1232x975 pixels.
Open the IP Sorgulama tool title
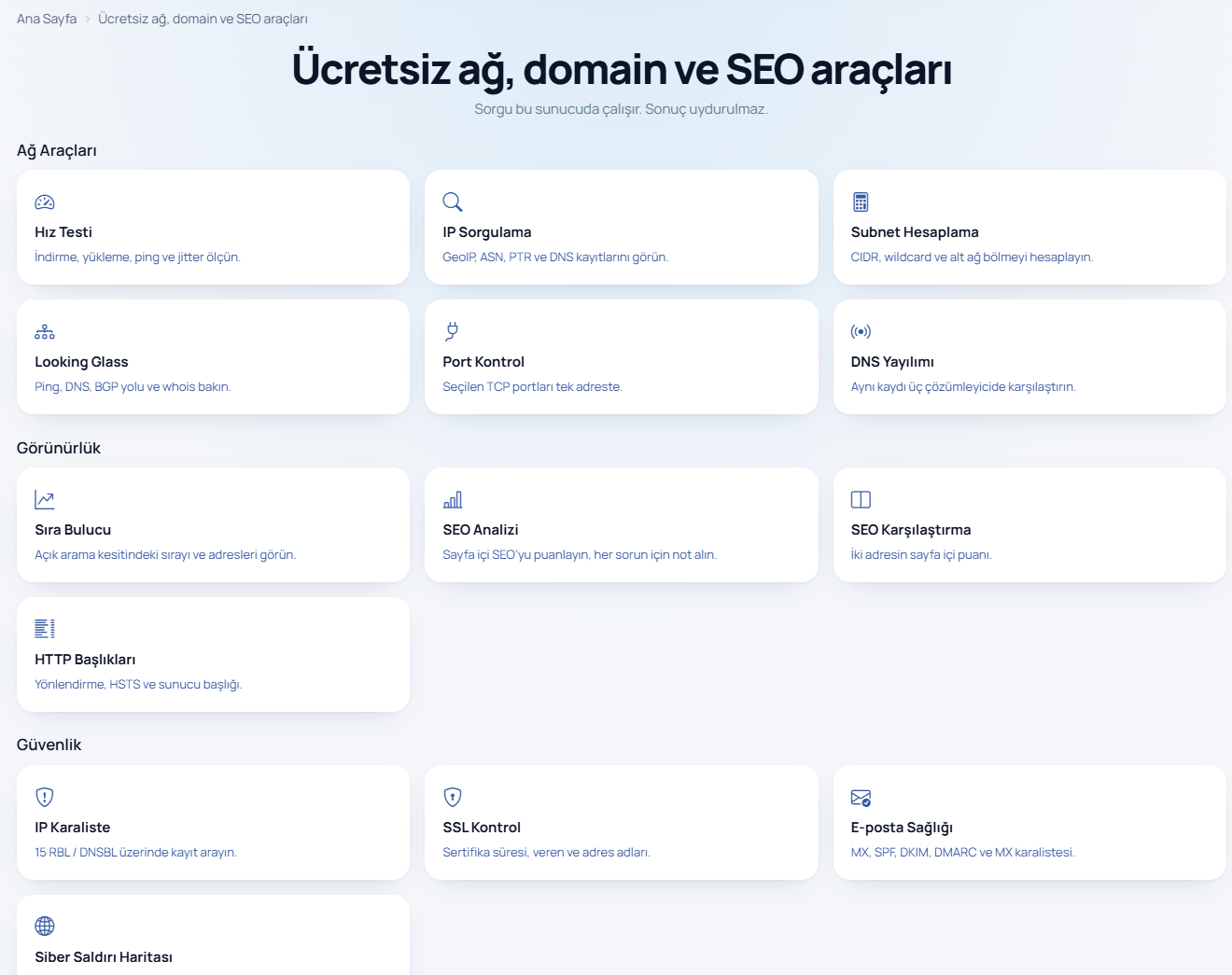487,232
